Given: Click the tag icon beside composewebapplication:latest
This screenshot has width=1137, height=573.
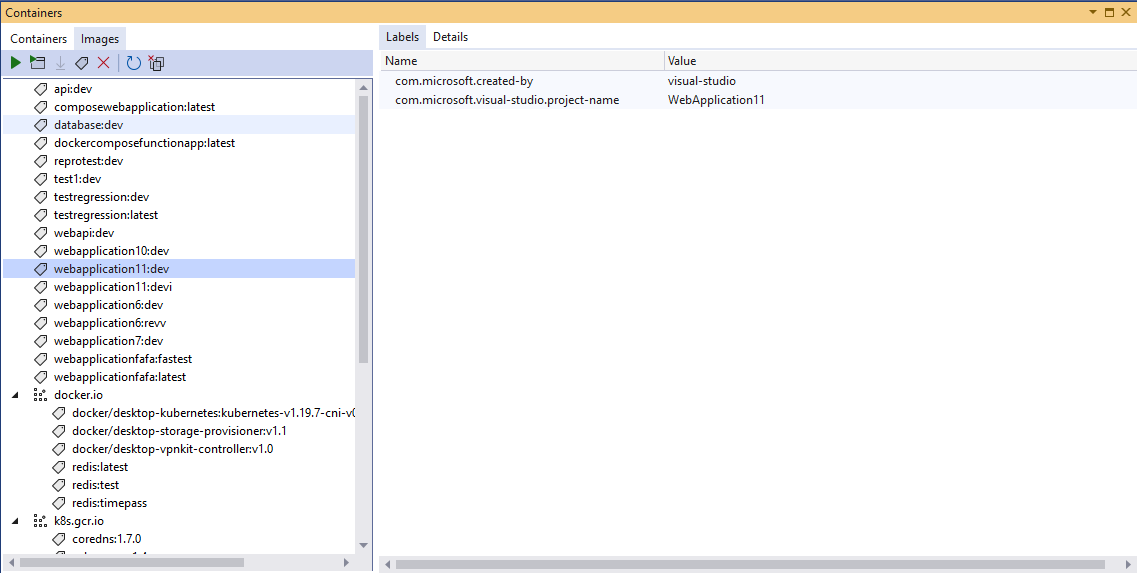Looking at the screenshot, I should point(41,107).
